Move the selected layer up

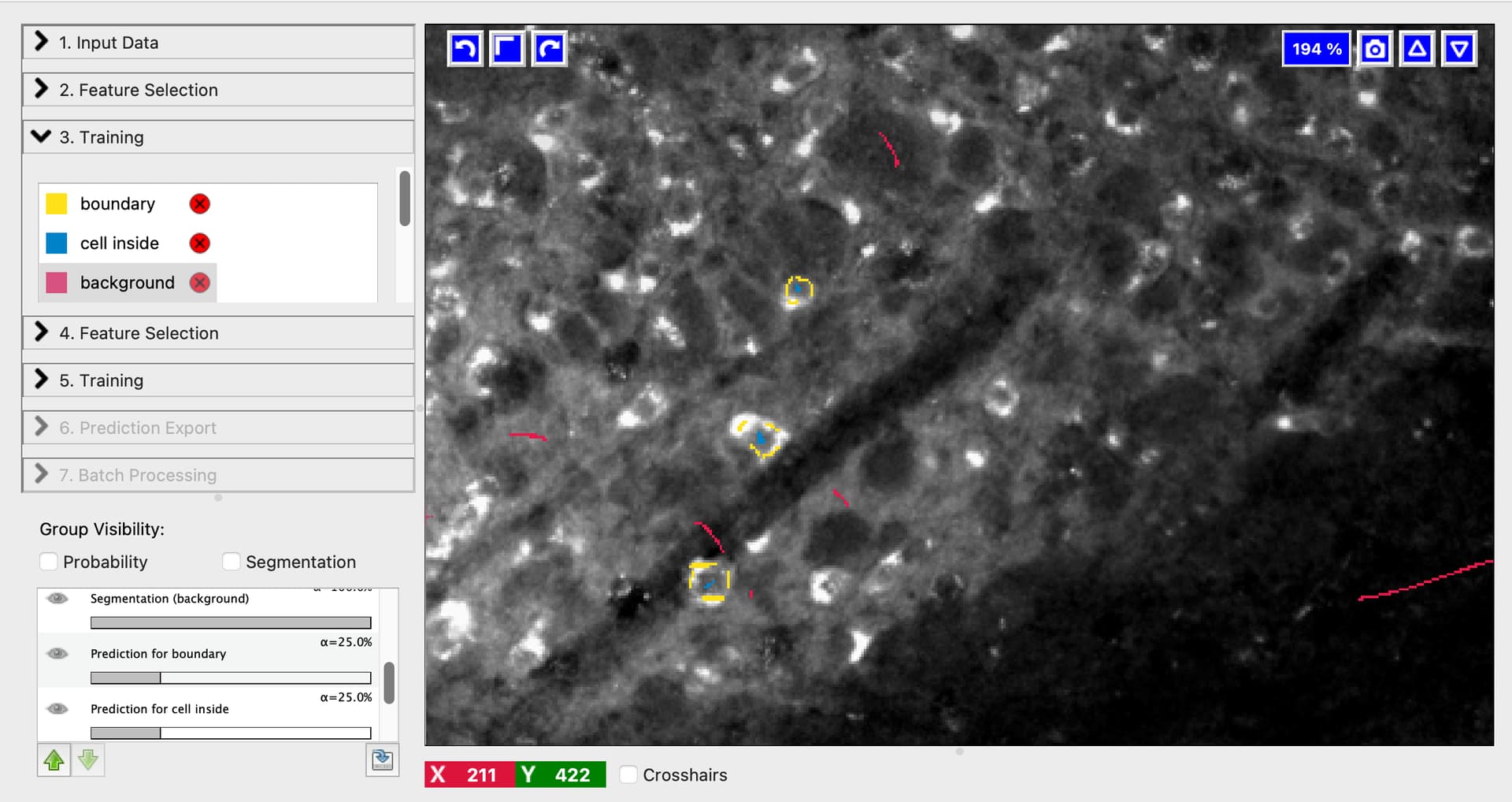[x=54, y=760]
